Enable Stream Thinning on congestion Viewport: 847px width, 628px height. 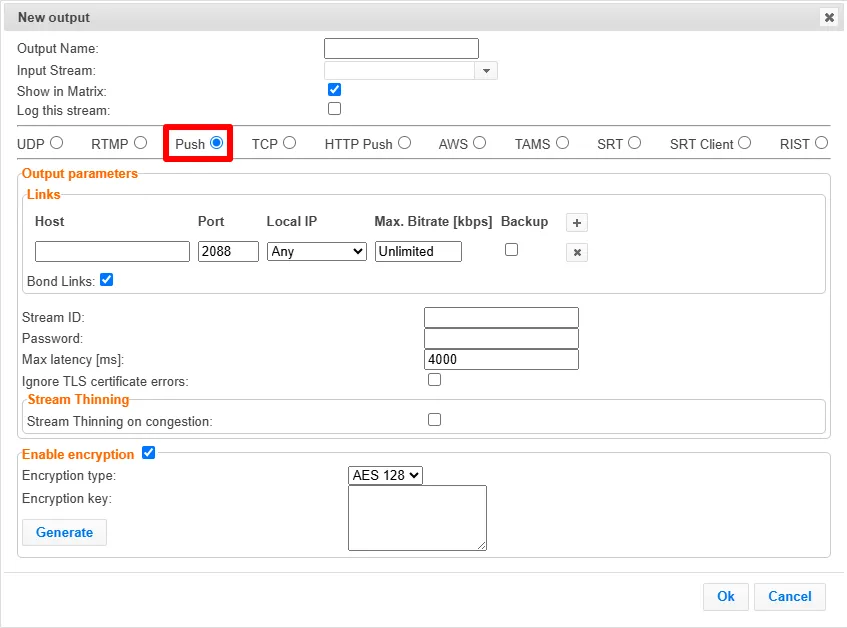point(434,420)
